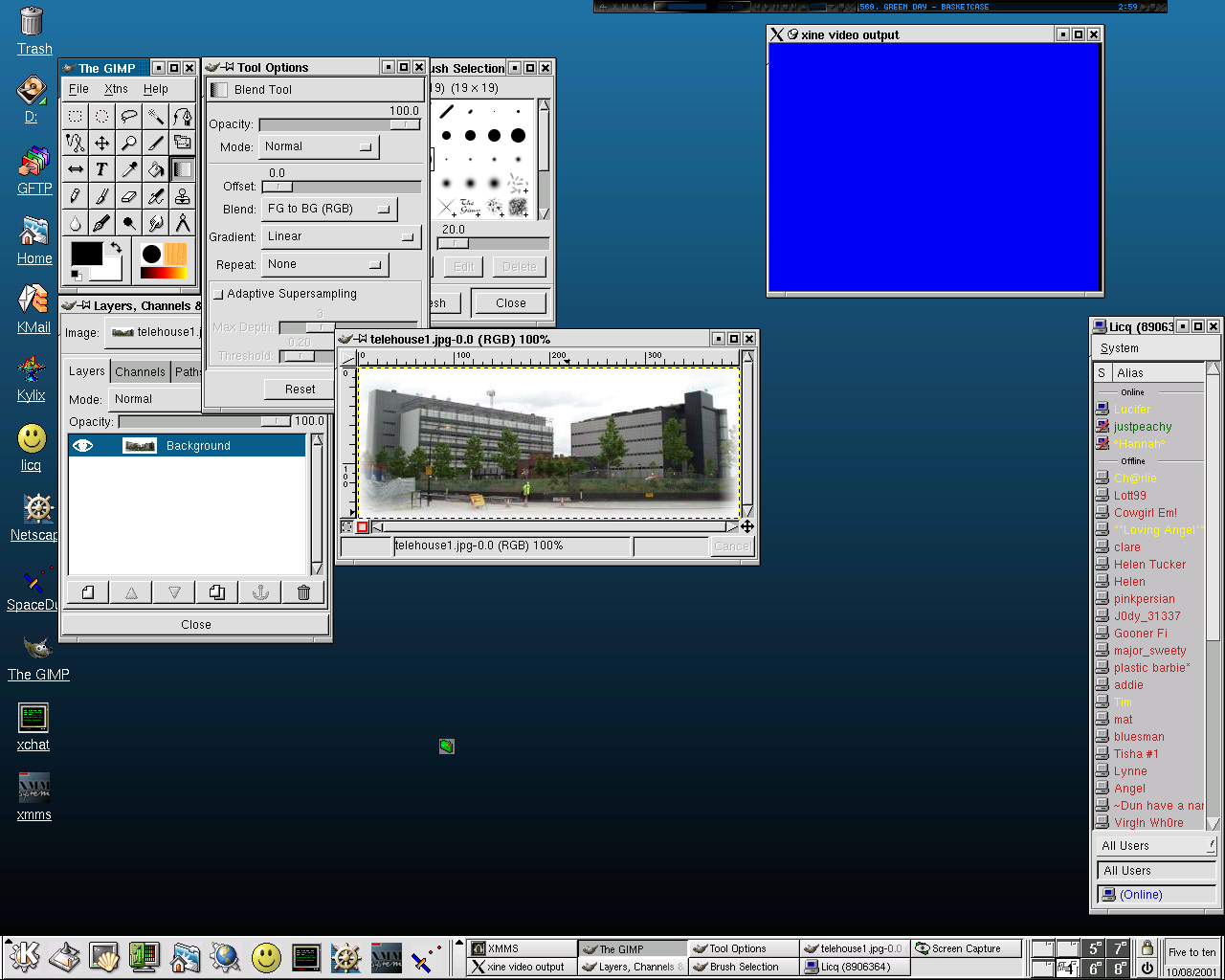
Task: Click the duplicate layer button
Action: 217,592
